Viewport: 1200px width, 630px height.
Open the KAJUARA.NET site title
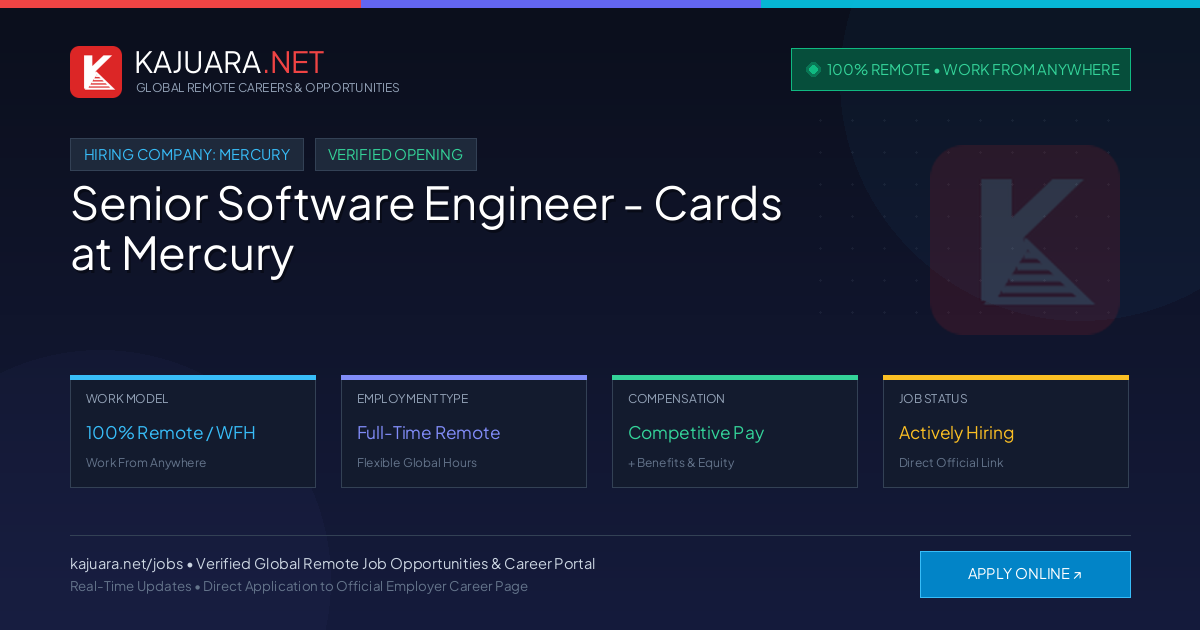tap(229, 62)
